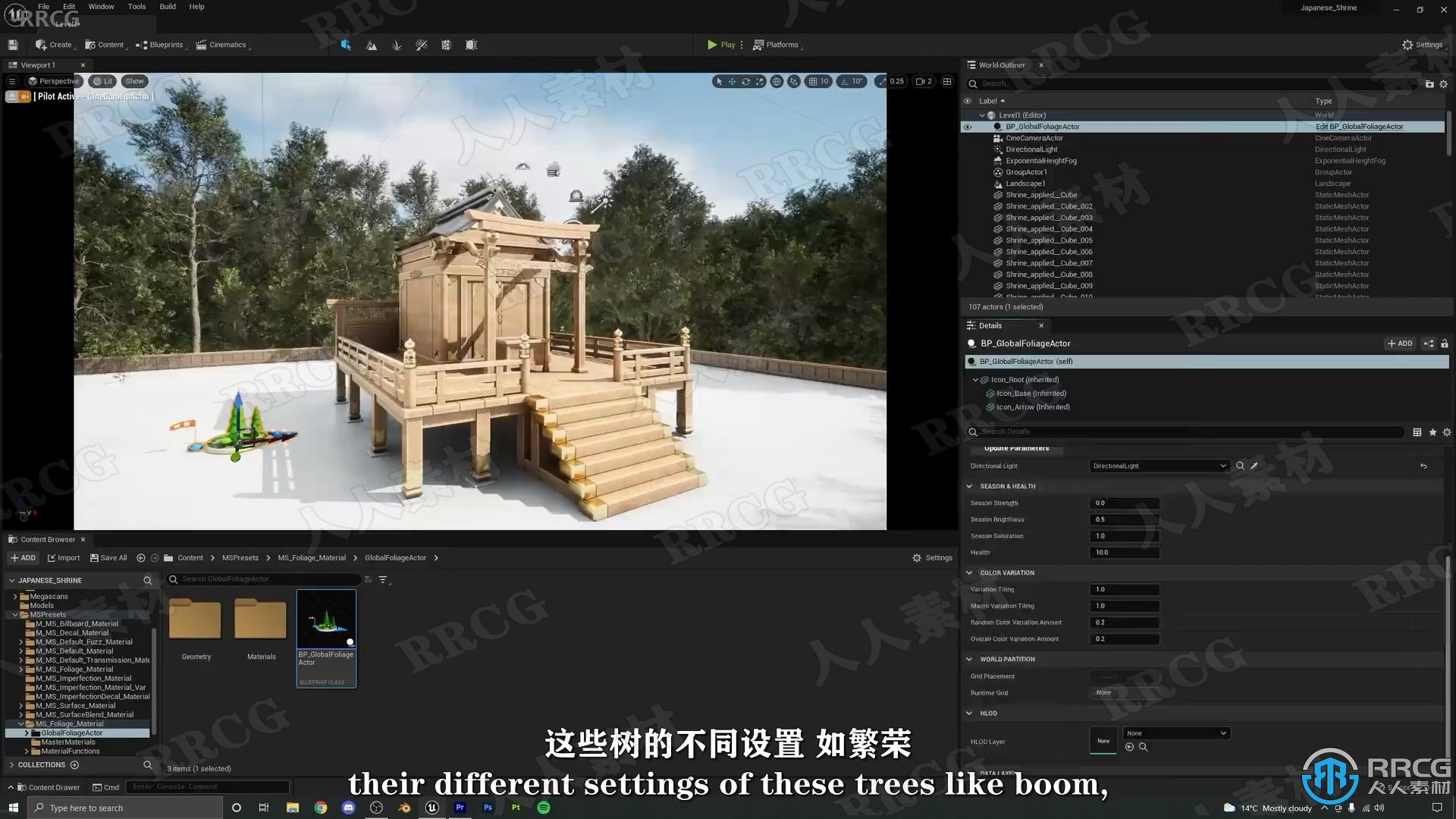Toggle visibility eye of BP_GlobalFoliageActor

point(968,127)
